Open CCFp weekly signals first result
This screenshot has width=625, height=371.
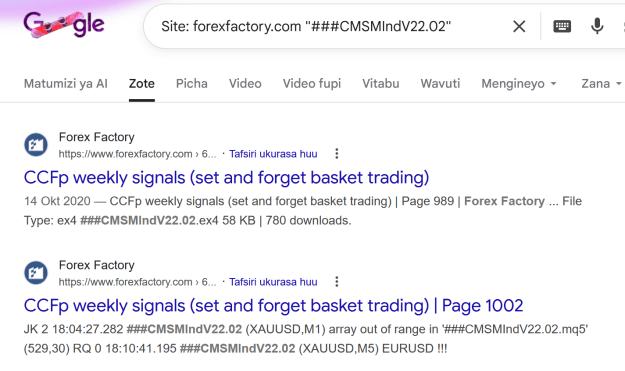click(226, 178)
